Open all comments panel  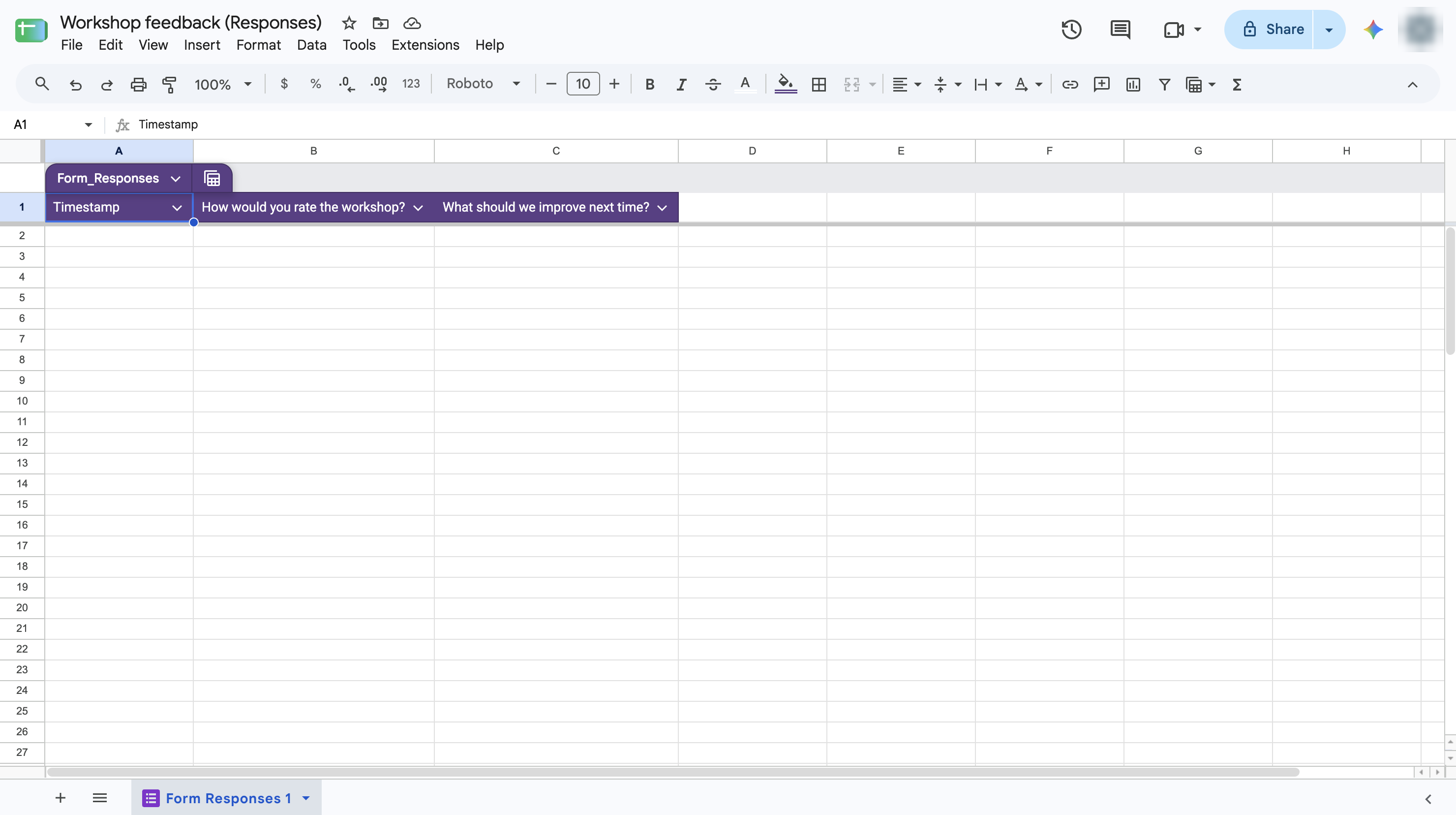point(1120,30)
